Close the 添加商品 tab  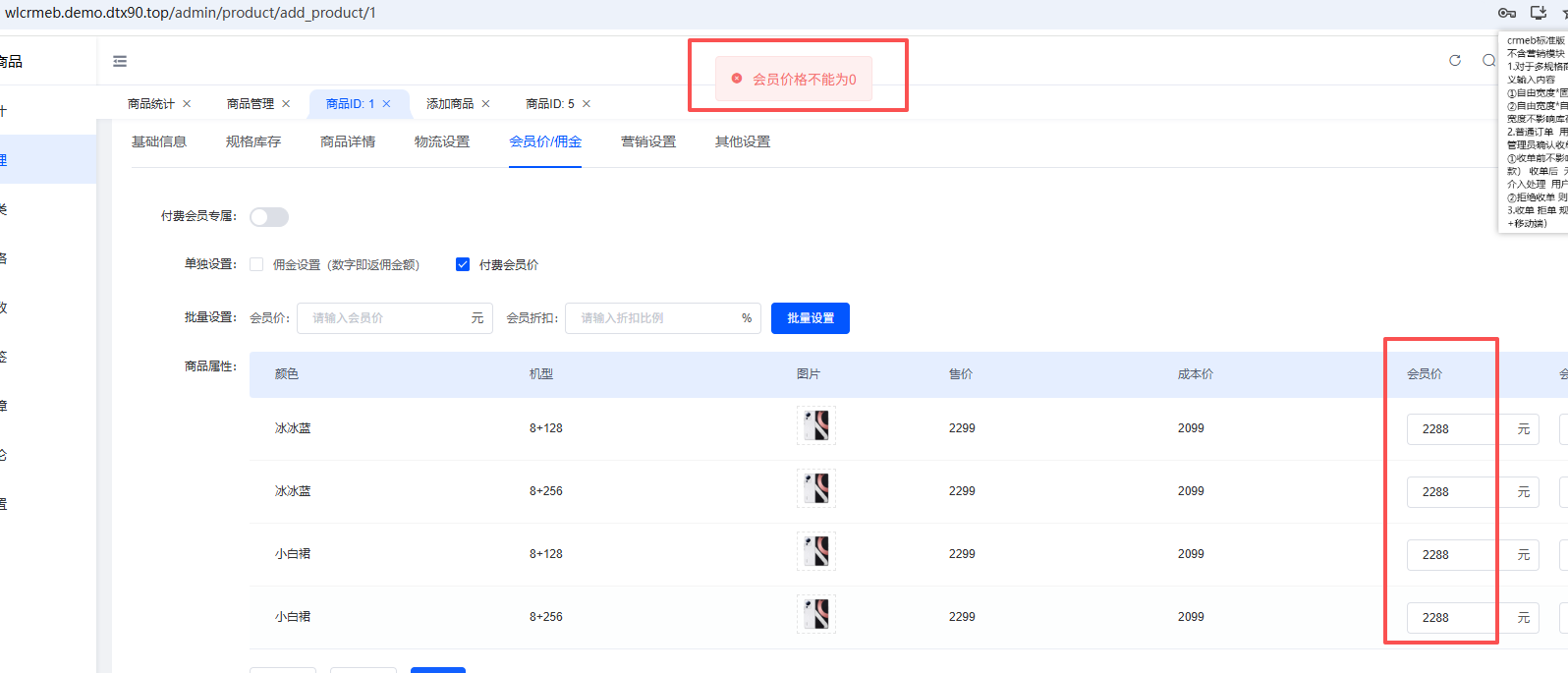[x=485, y=104]
